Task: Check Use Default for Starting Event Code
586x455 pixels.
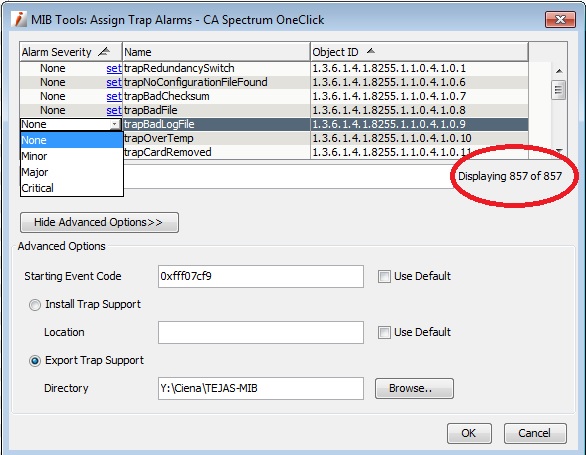Action: [x=384, y=277]
